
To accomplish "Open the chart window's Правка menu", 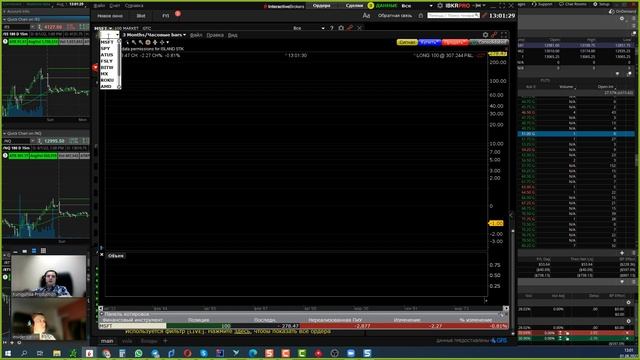I will click(215, 35).
